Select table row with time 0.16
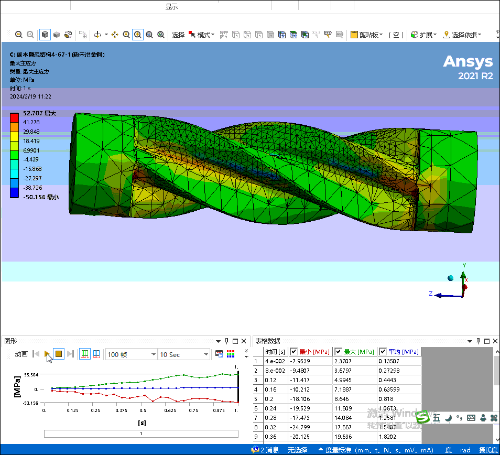 click(337, 389)
